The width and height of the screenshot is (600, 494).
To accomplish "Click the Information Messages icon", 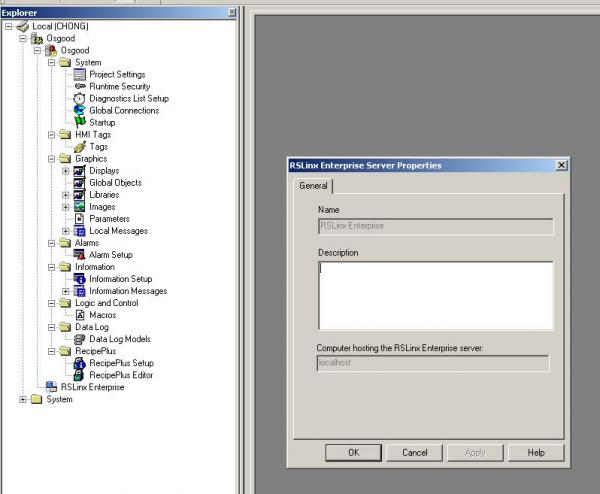I will (x=80, y=291).
